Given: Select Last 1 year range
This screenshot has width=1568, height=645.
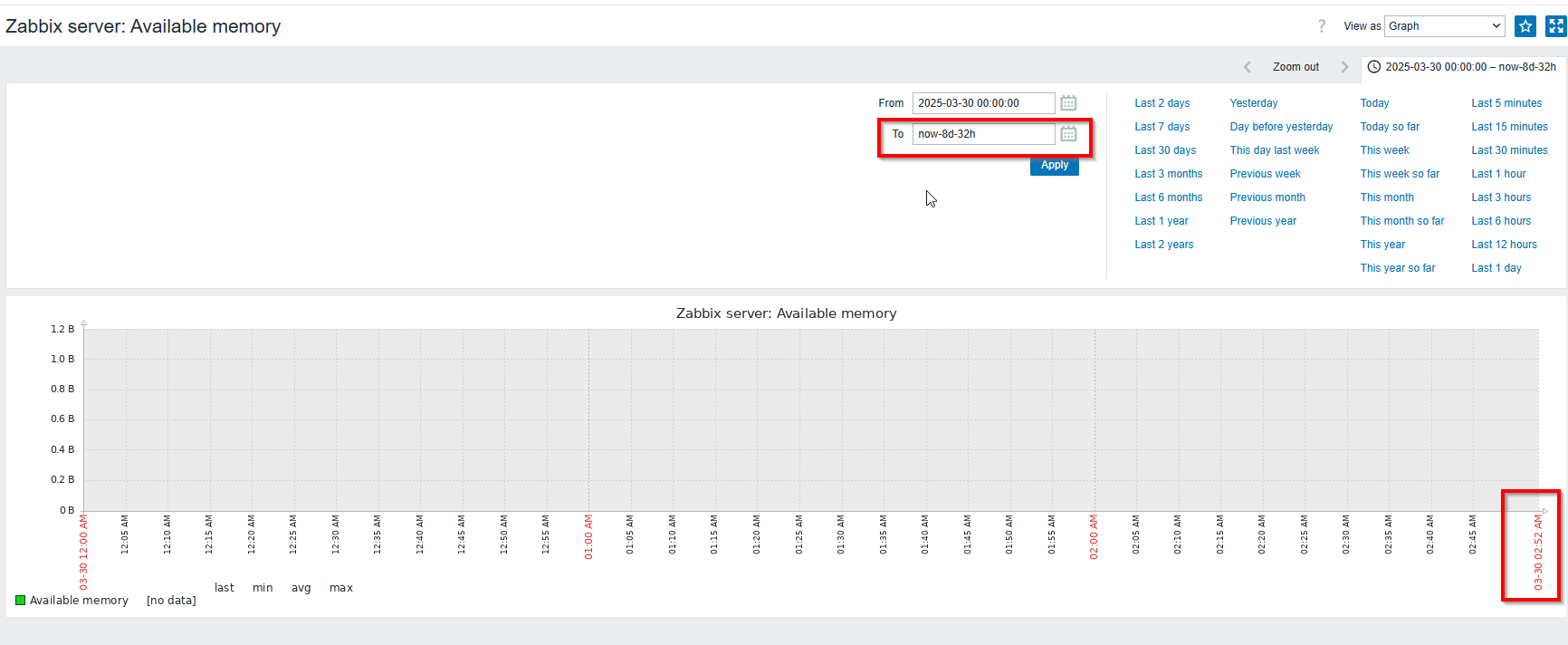Looking at the screenshot, I should coord(1162,221).
